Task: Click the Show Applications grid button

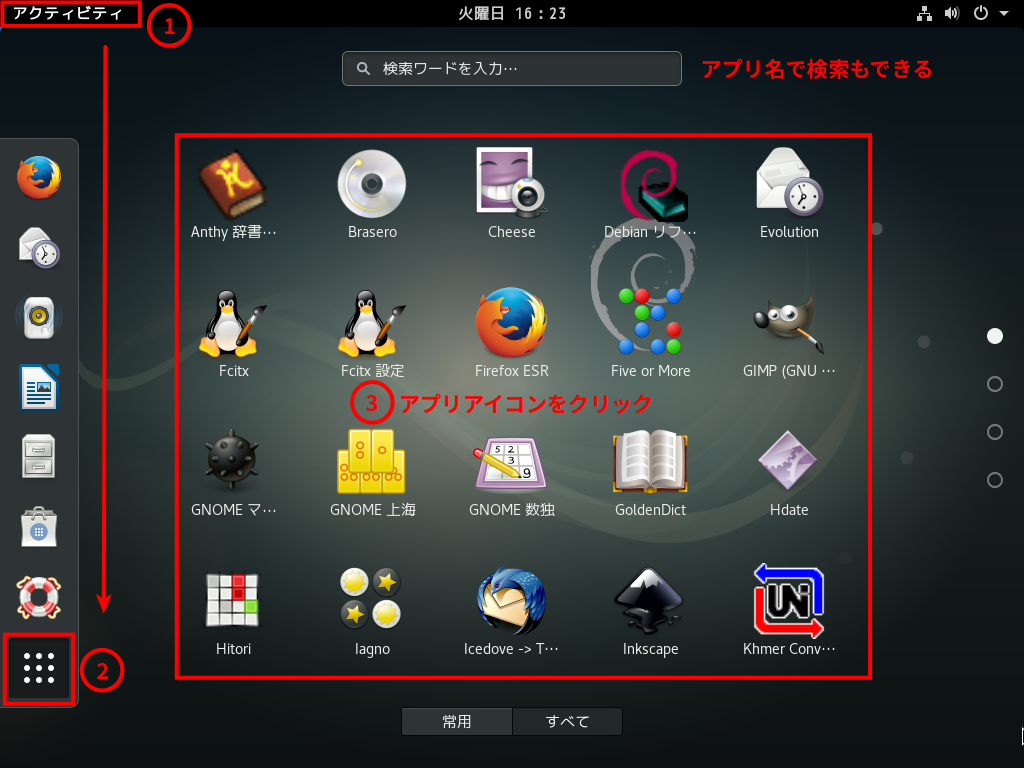Action: [x=39, y=668]
